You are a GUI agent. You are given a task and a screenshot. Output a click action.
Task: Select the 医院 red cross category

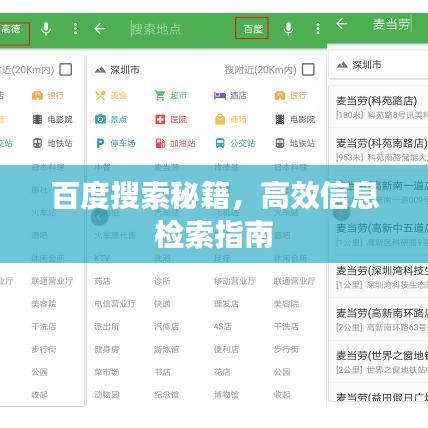tap(171, 119)
